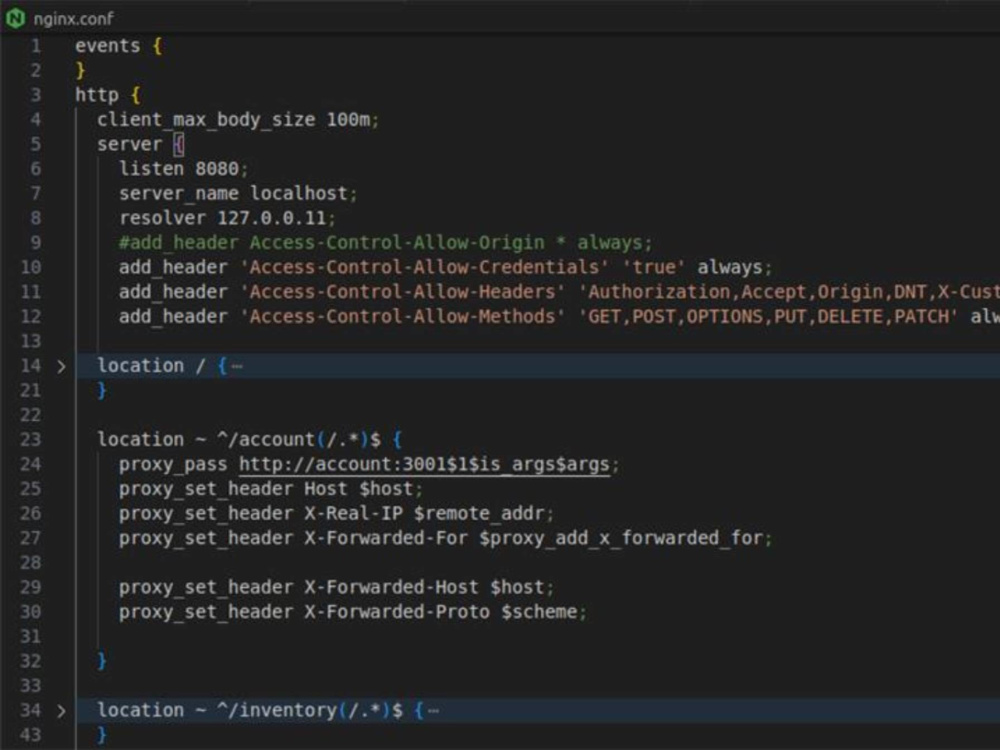Unfold the ellipsis after the inventory location brace

(434, 710)
